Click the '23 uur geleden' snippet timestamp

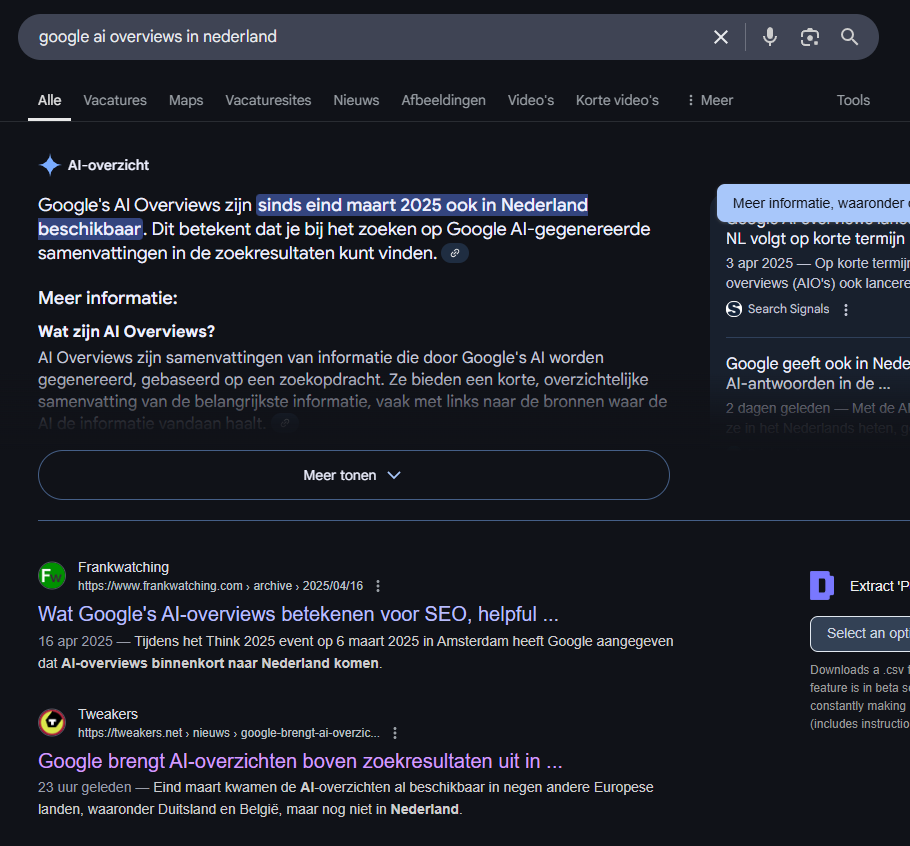click(85, 787)
